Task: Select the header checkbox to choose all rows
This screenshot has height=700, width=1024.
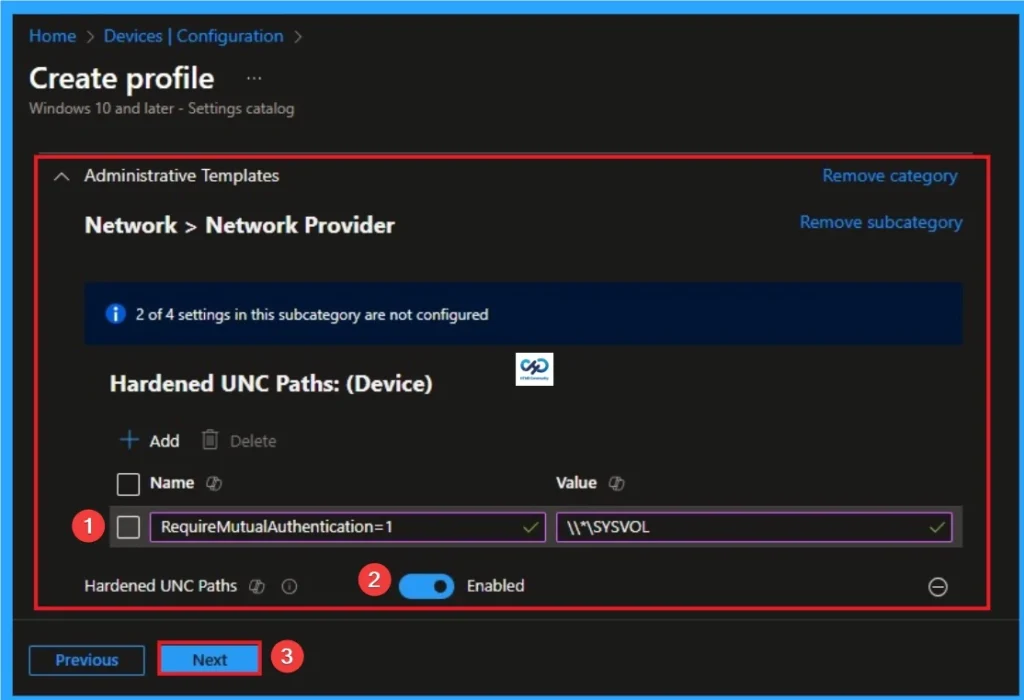Action: coord(127,483)
